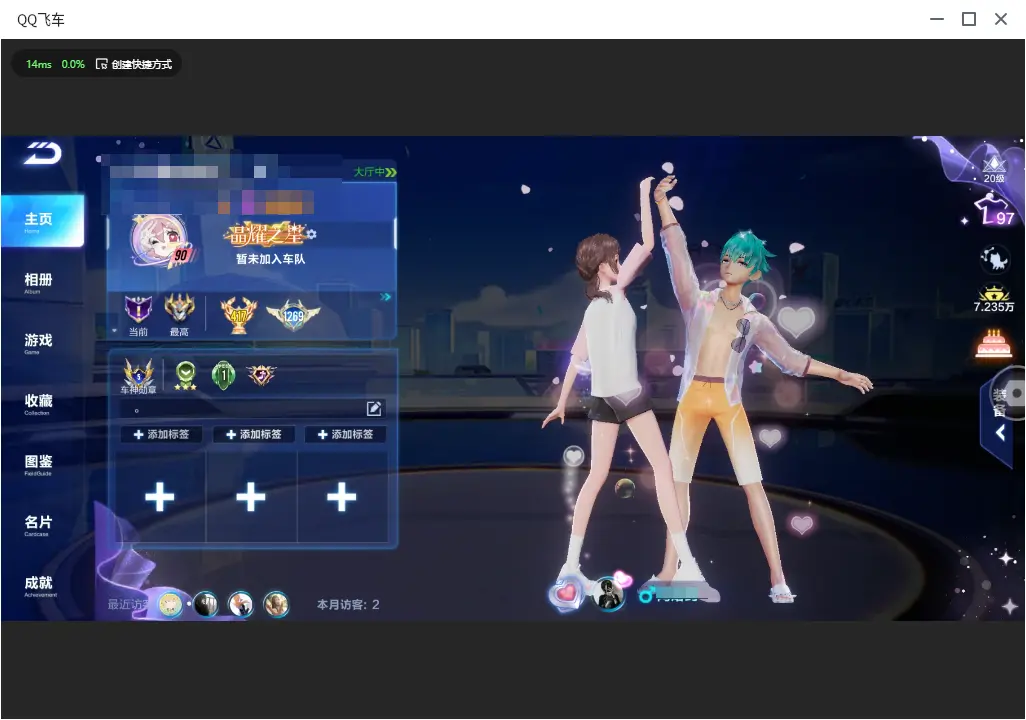Image resolution: width=1026 pixels, height=720 pixels.
Task: Open the partner's dark avatar near the heart
Action: pos(608,593)
